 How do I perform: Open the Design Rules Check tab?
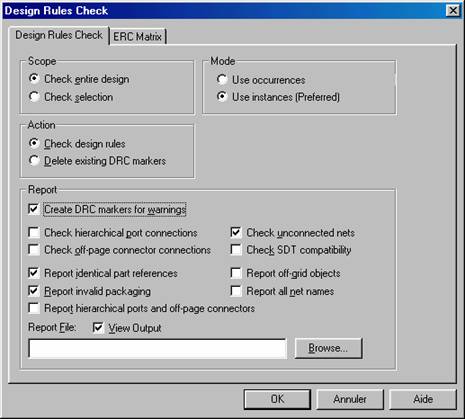pyautogui.click(x=59, y=35)
